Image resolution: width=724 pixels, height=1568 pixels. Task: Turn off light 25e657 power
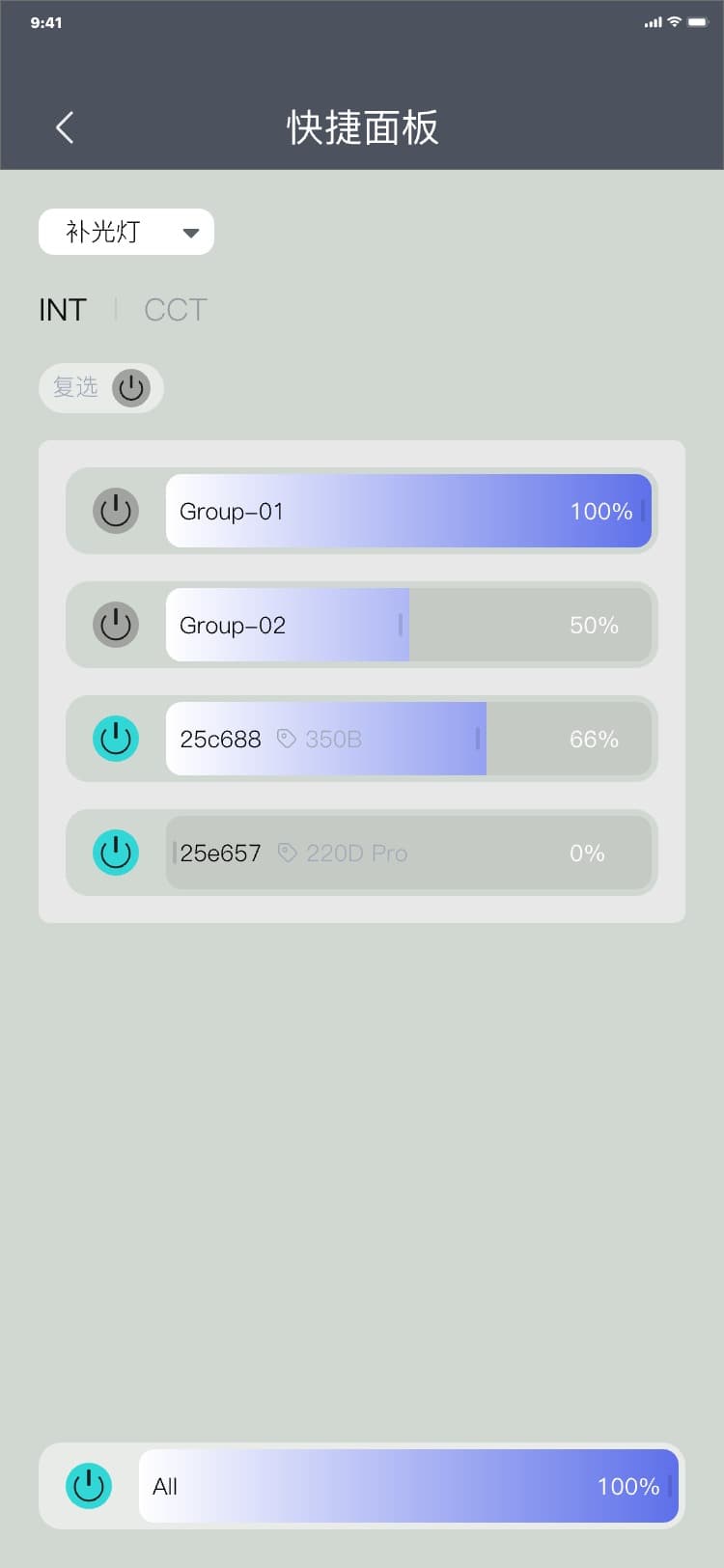click(116, 853)
